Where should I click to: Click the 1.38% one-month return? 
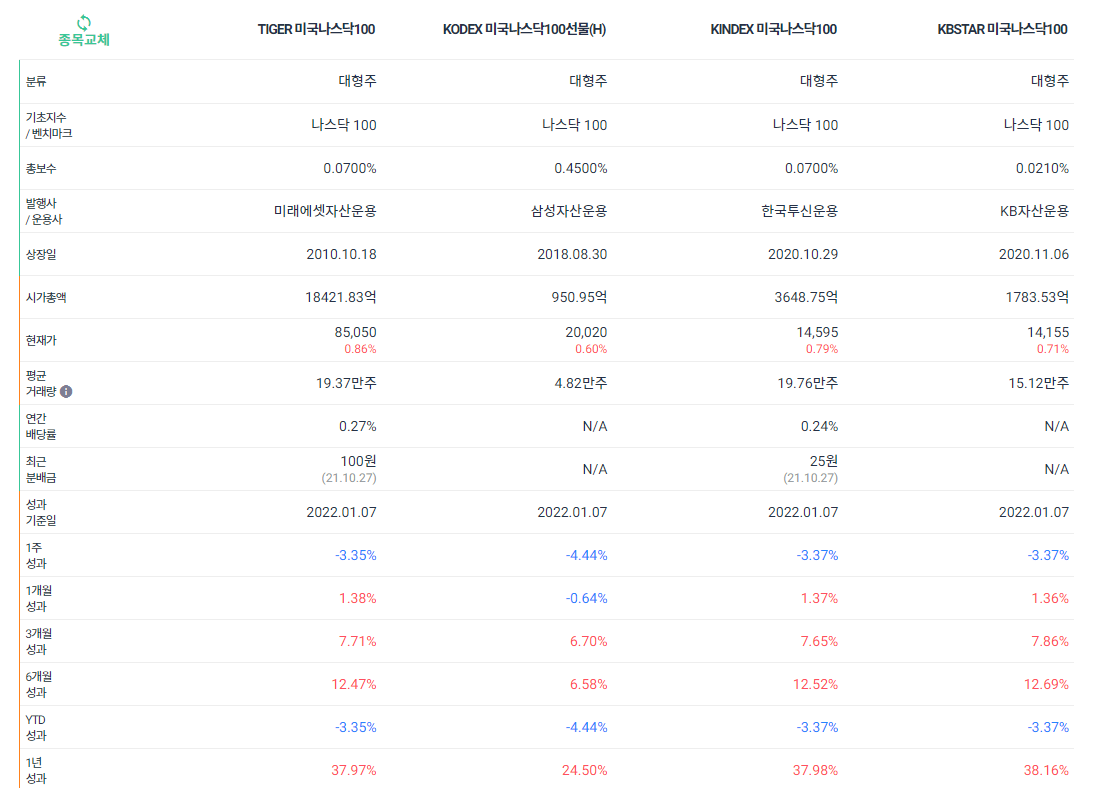pyautogui.click(x=358, y=599)
